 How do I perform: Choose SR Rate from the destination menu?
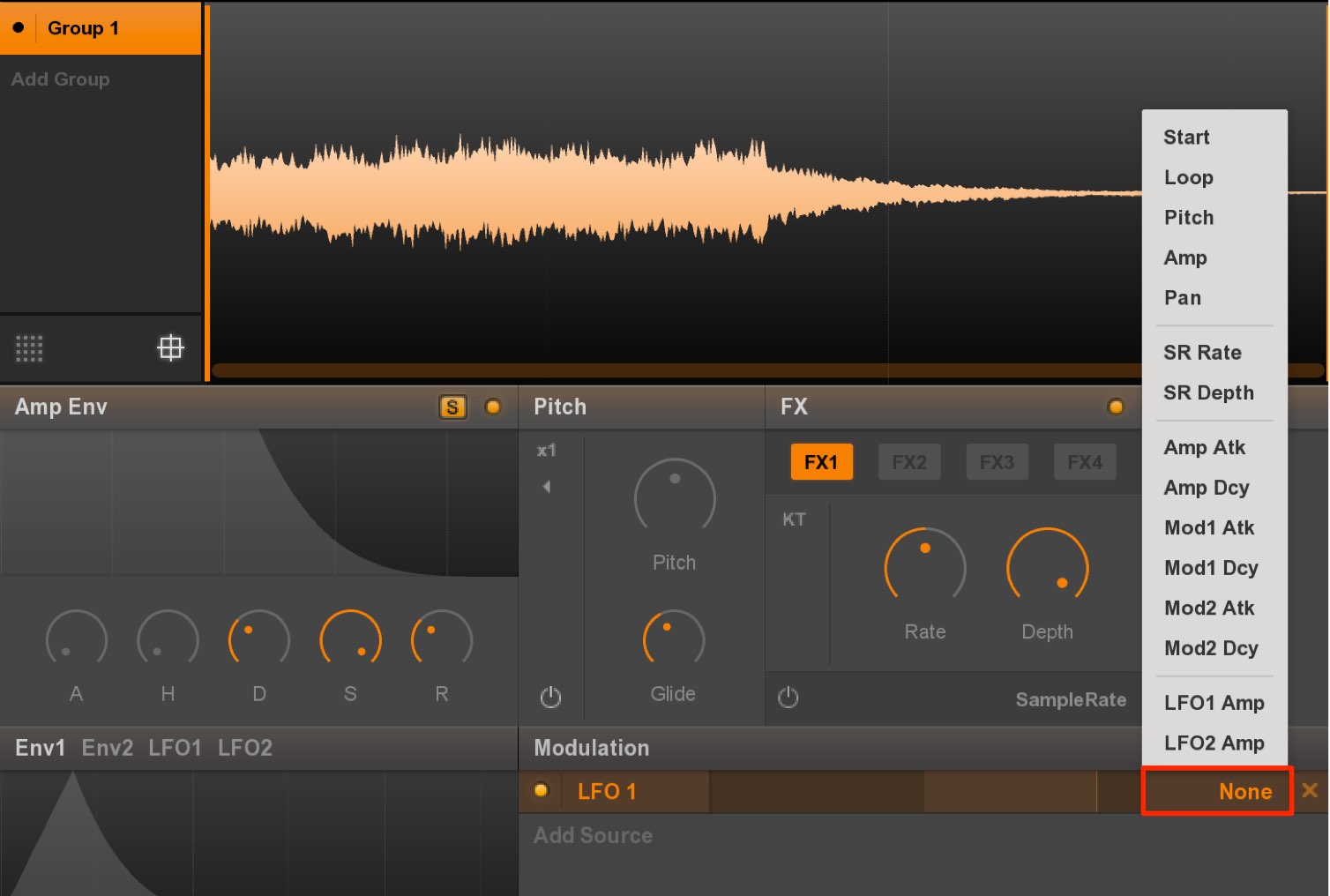click(x=1214, y=353)
